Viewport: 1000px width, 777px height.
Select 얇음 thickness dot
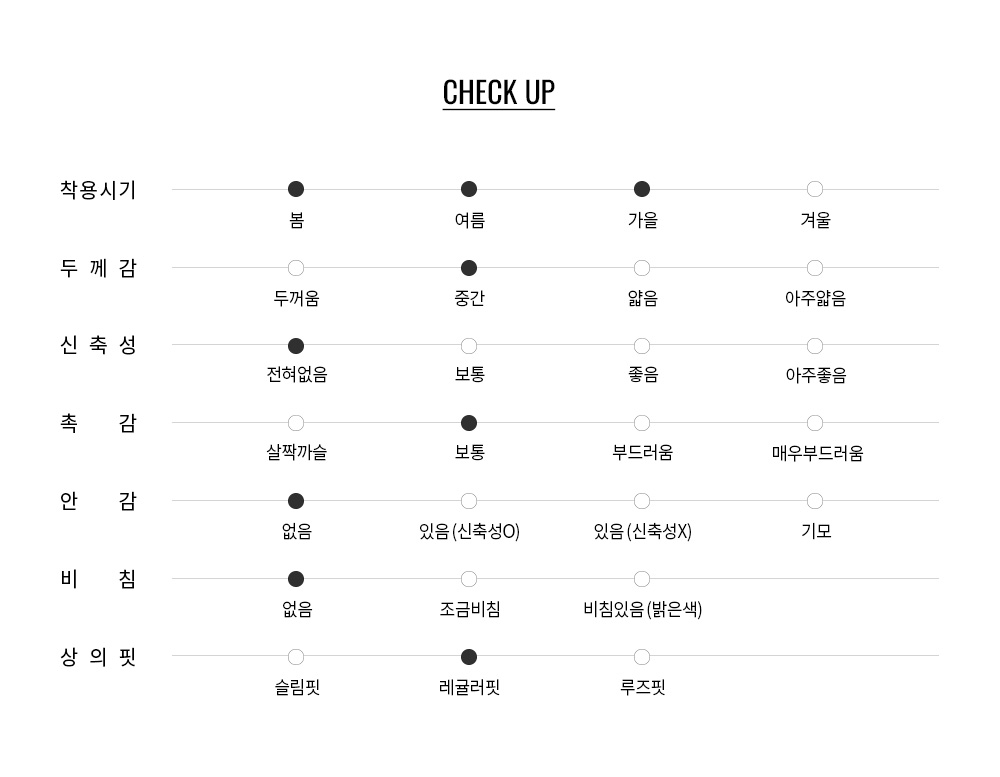642,268
